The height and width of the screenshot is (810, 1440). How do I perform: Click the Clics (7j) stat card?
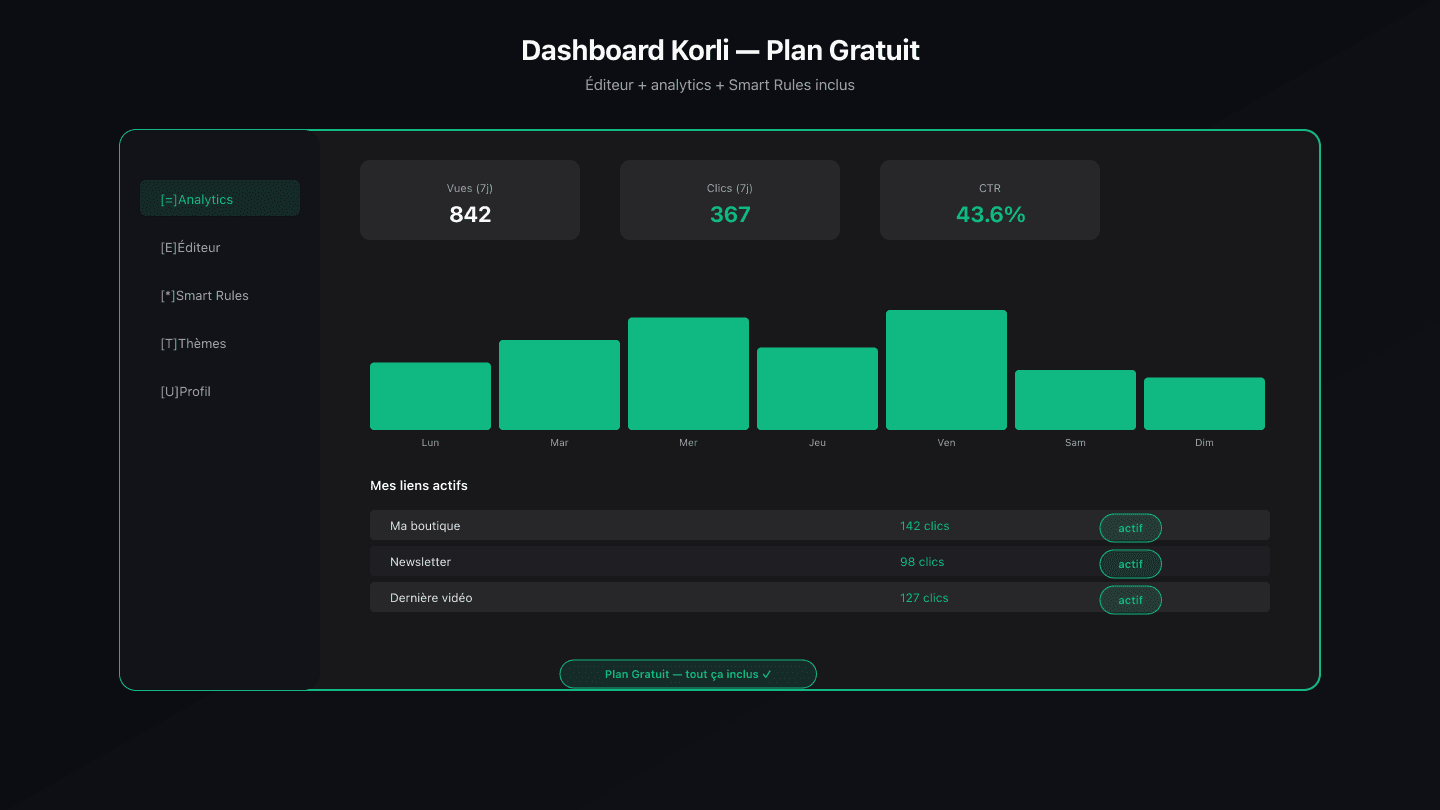[730, 200]
